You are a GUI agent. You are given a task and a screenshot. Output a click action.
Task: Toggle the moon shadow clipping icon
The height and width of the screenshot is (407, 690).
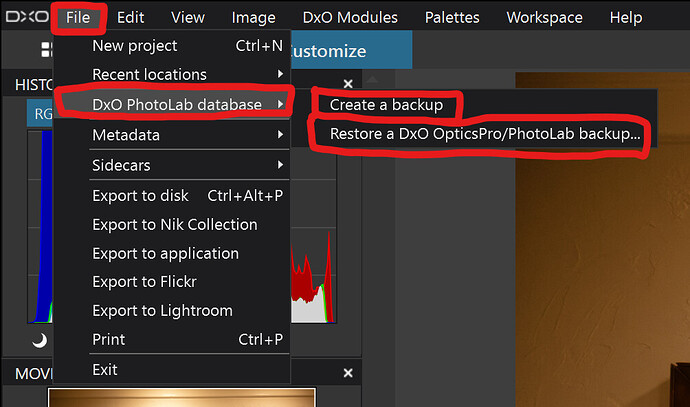[x=40, y=340]
